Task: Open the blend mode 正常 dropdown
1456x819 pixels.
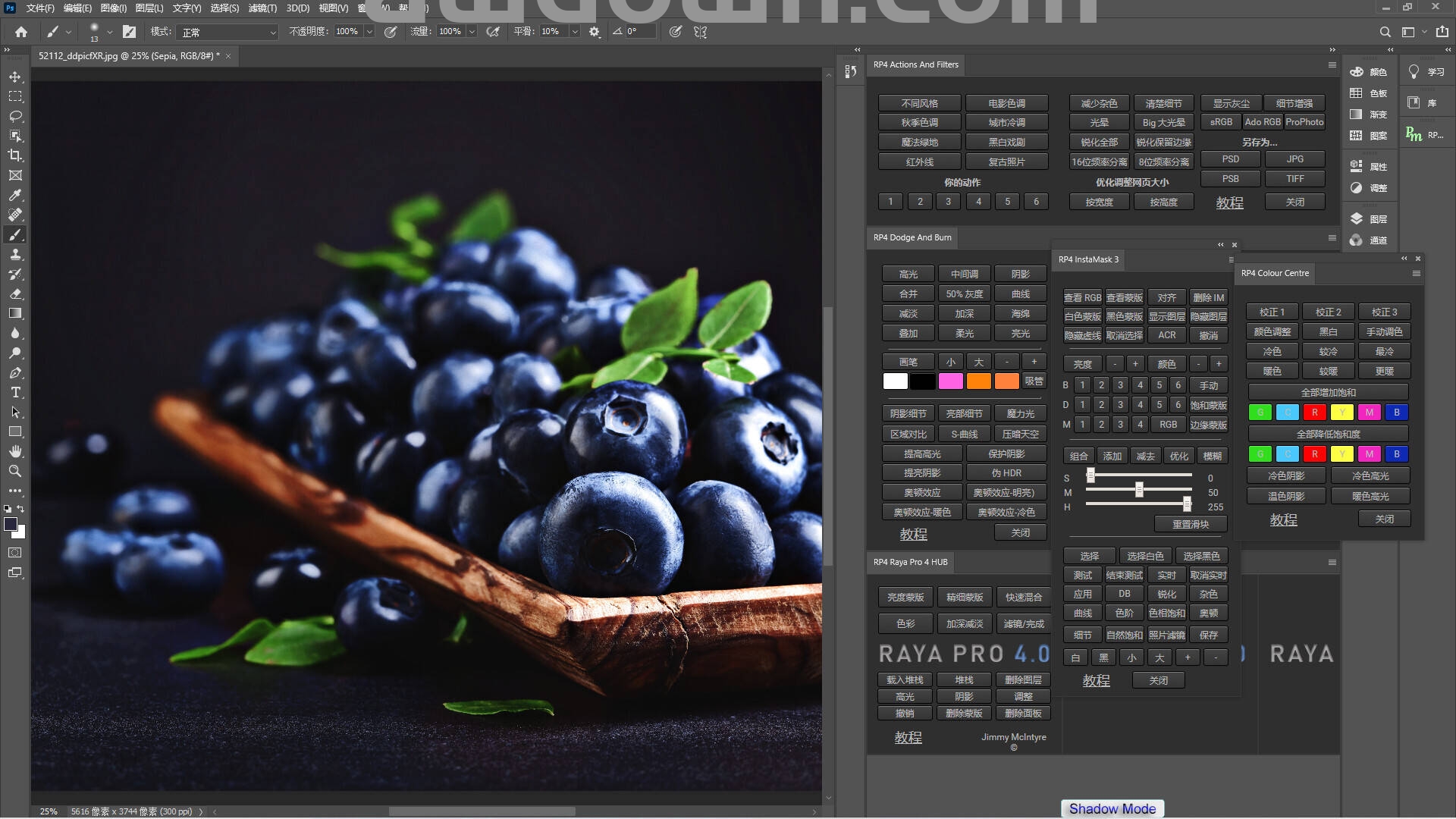Action: click(x=228, y=32)
